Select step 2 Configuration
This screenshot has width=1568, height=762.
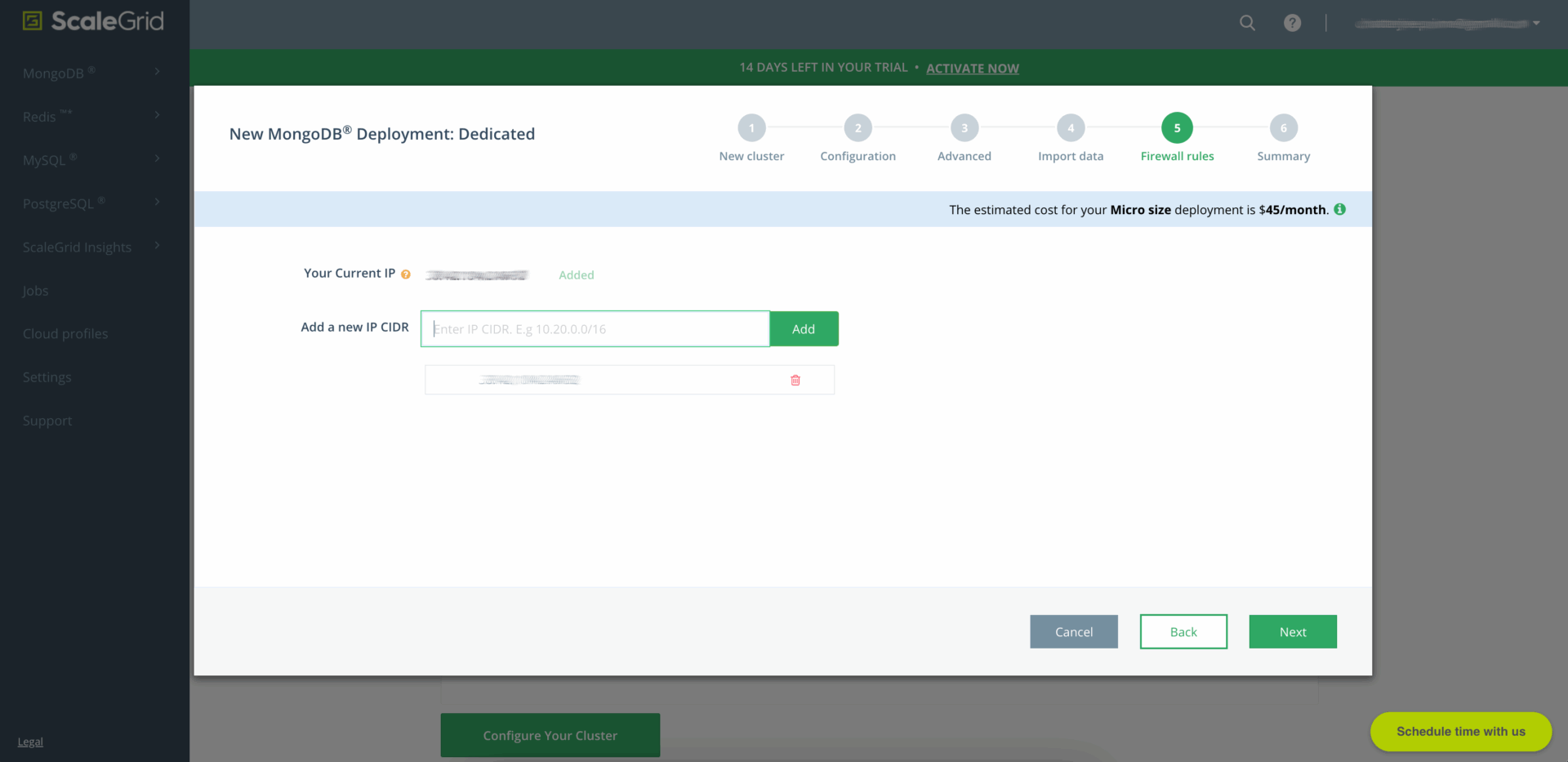point(857,128)
